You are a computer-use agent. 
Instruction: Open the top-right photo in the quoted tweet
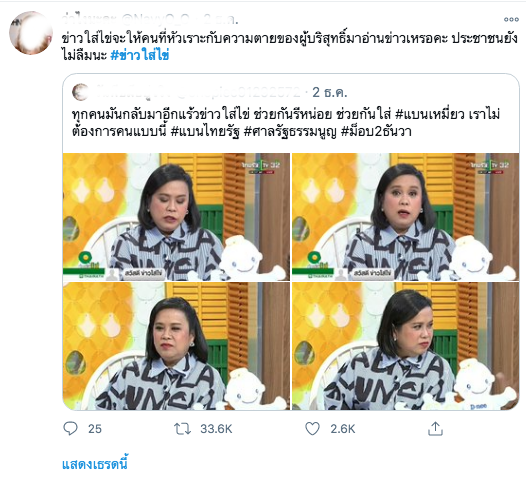[406, 217]
